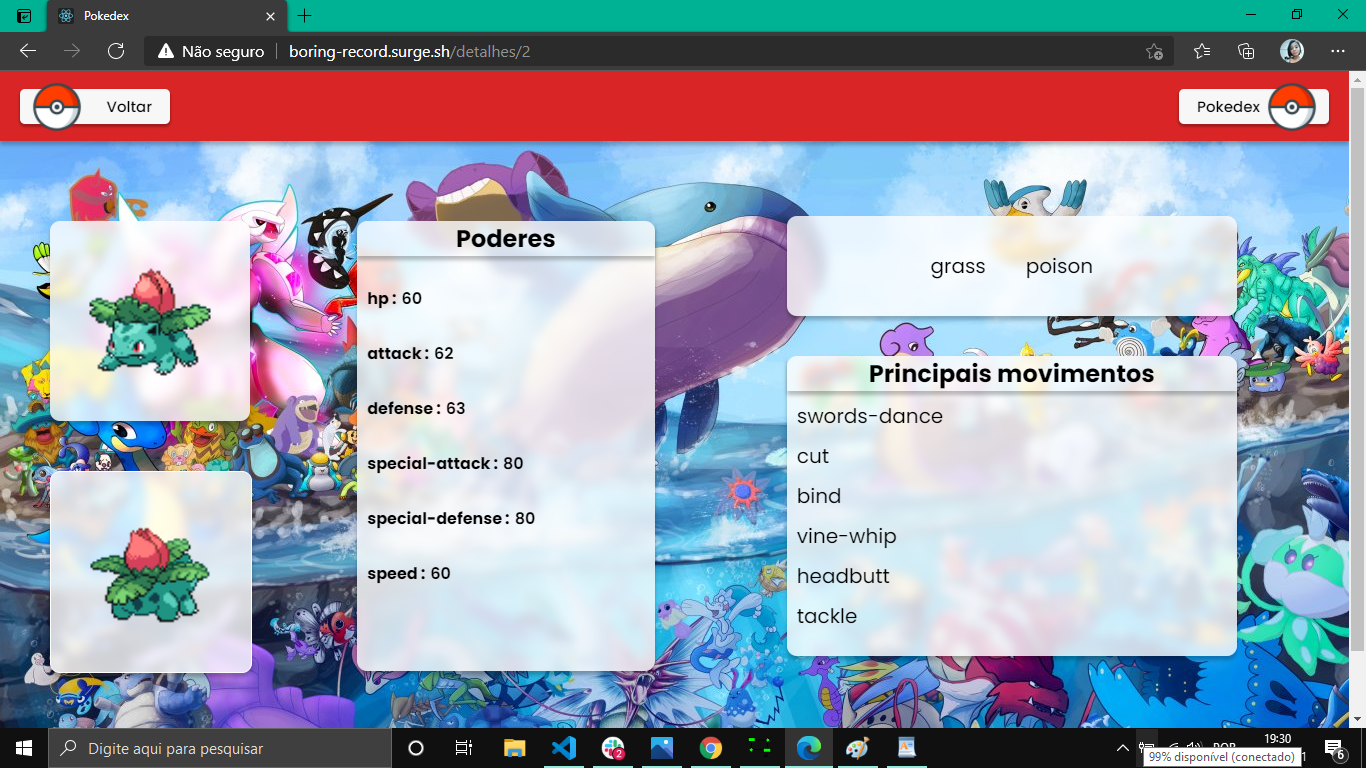Expand hidden icons in the system tray
Image resolution: width=1366 pixels, height=768 pixels.
(1122, 747)
